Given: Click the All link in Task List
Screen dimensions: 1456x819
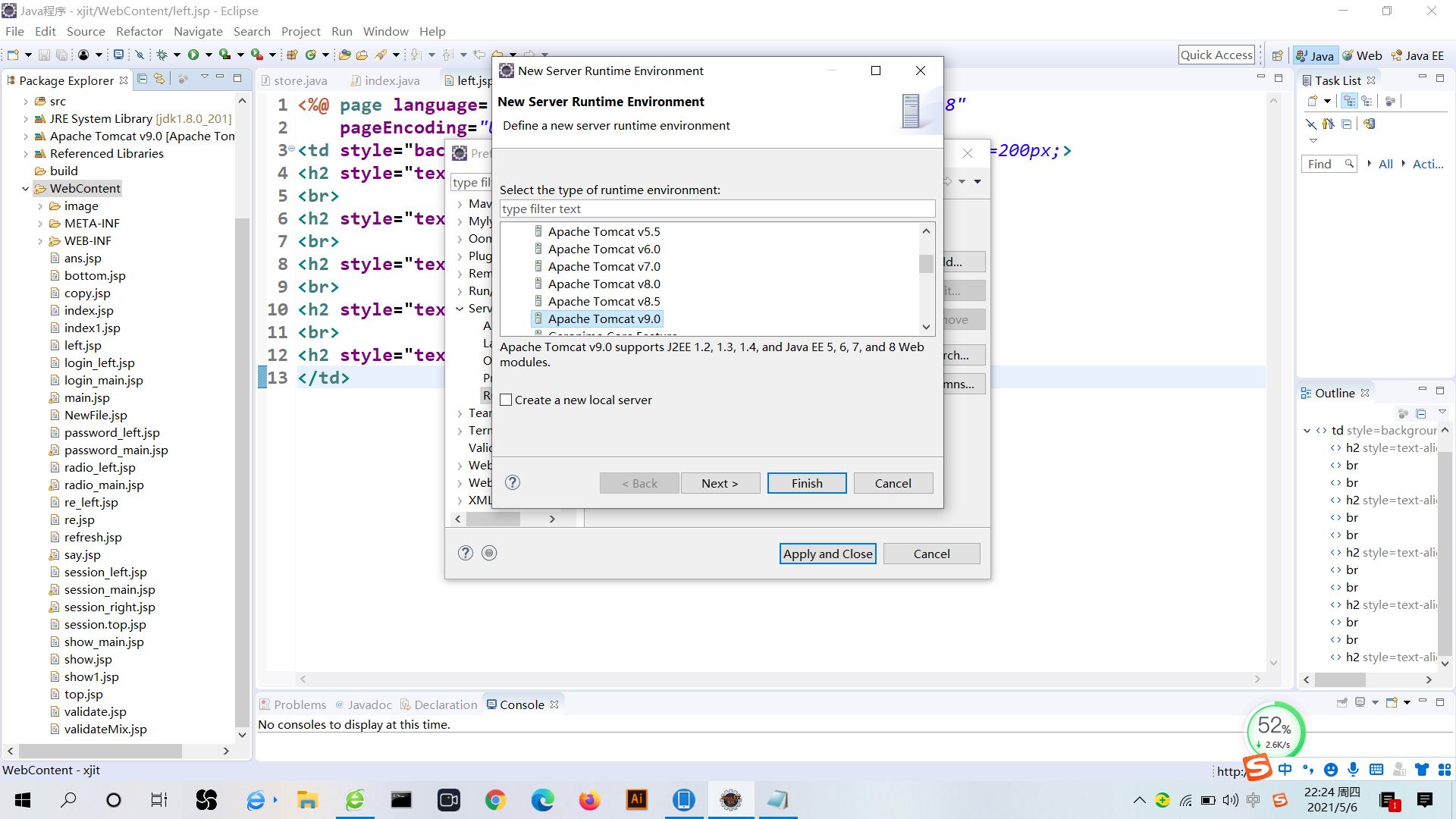Looking at the screenshot, I should [x=1385, y=164].
